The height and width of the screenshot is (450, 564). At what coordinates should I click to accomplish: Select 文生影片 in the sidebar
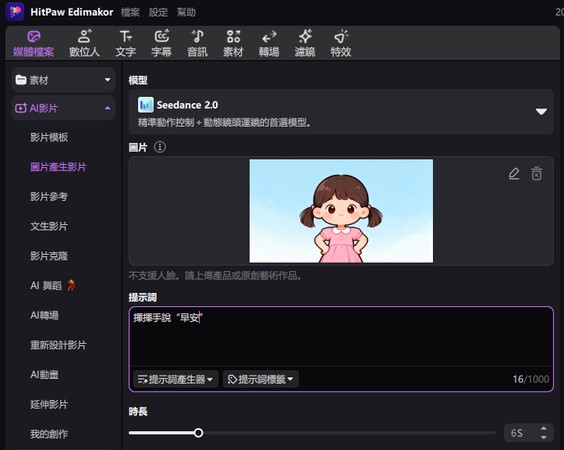pos(49,226)
